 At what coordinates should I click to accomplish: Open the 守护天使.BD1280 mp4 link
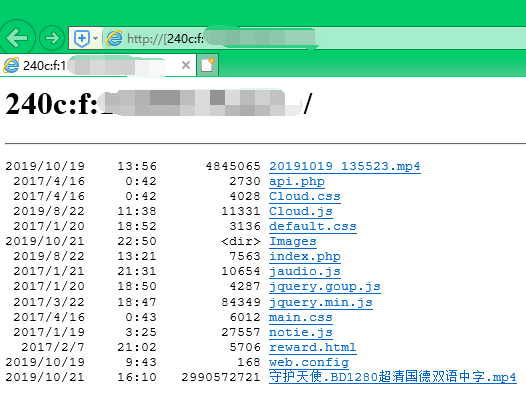click(392, 377)
